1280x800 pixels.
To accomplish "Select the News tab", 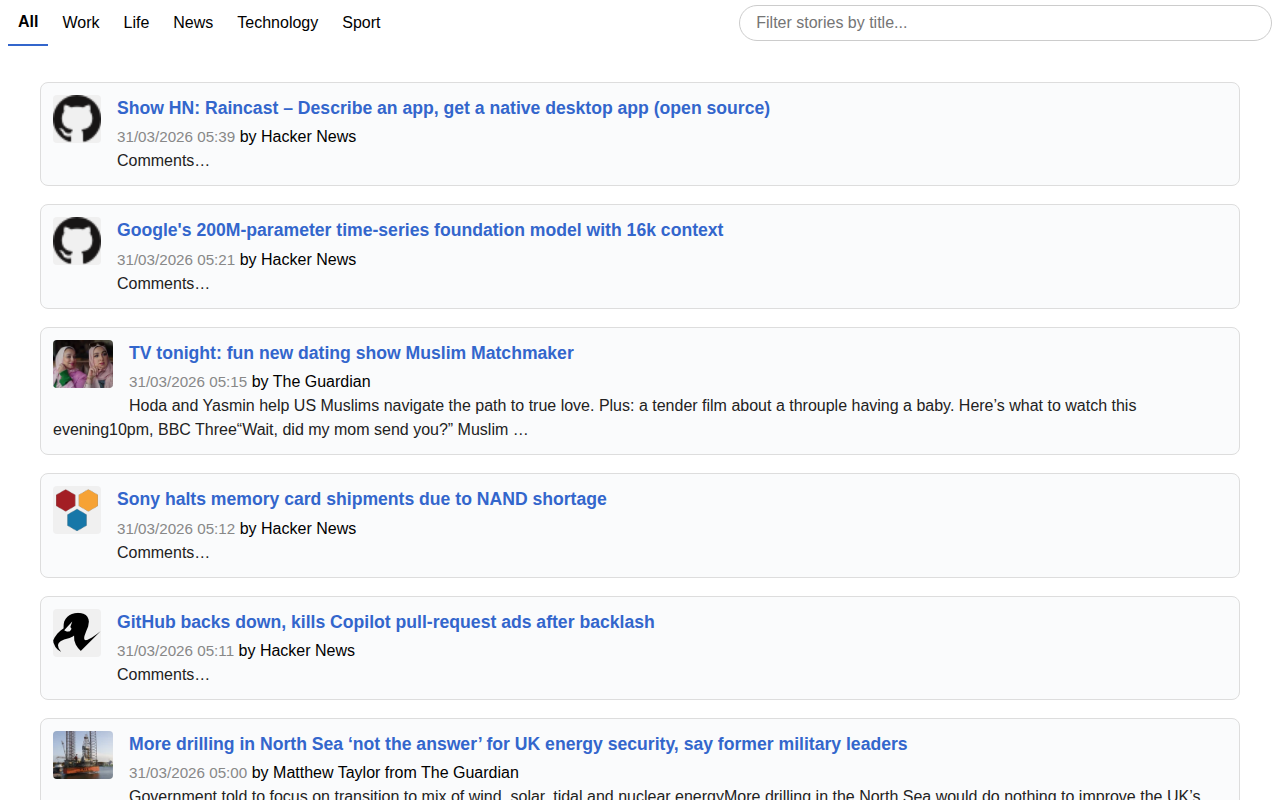I will (193, 22).
